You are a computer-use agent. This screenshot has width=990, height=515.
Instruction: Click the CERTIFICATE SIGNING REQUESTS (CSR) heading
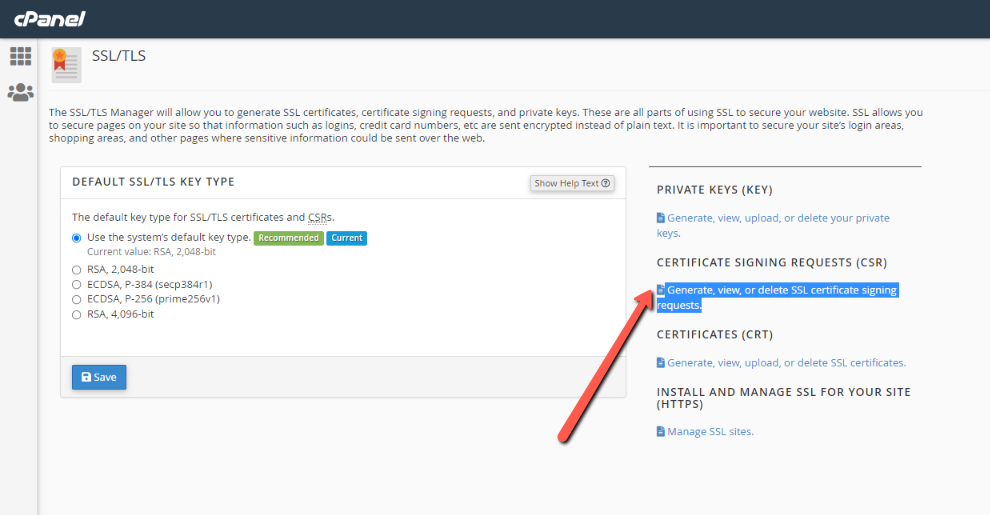(x=772, y=263)
